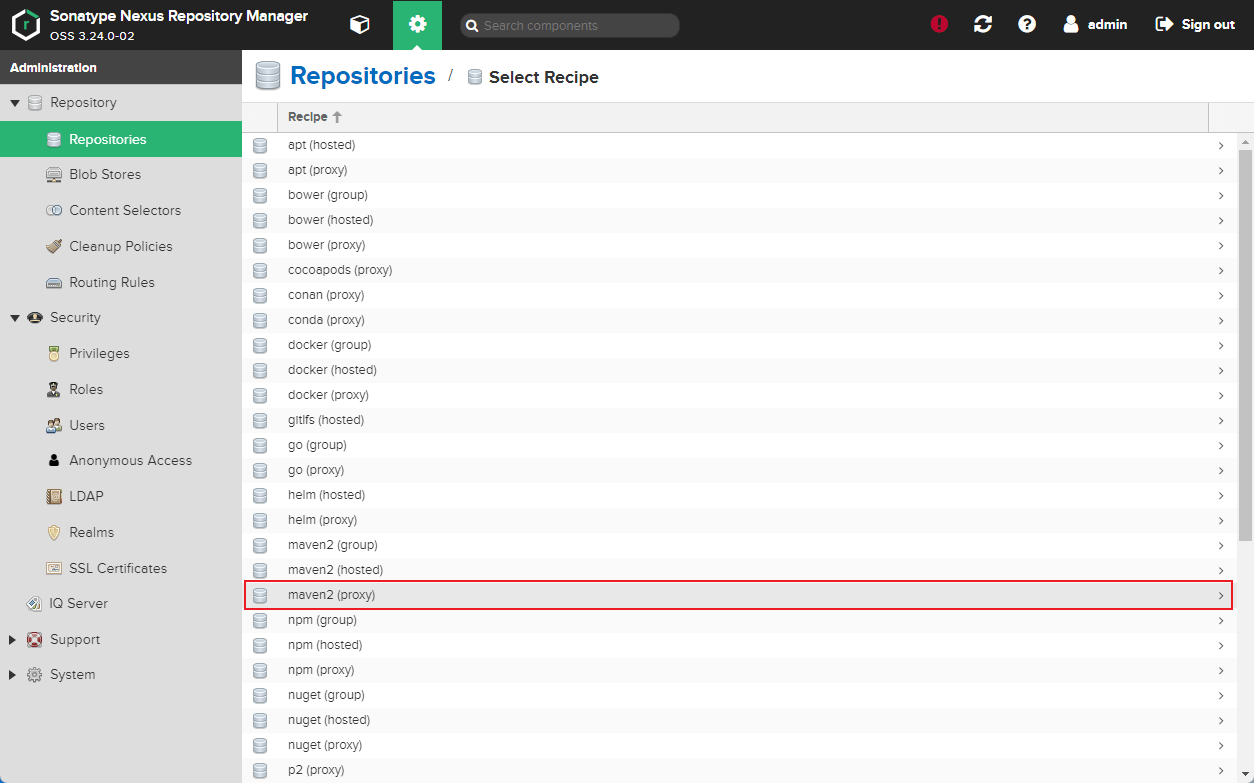Viewport: 1254px width, 783px height.
Task: Select Repositories in the sidebar
Action: [121, 139]
